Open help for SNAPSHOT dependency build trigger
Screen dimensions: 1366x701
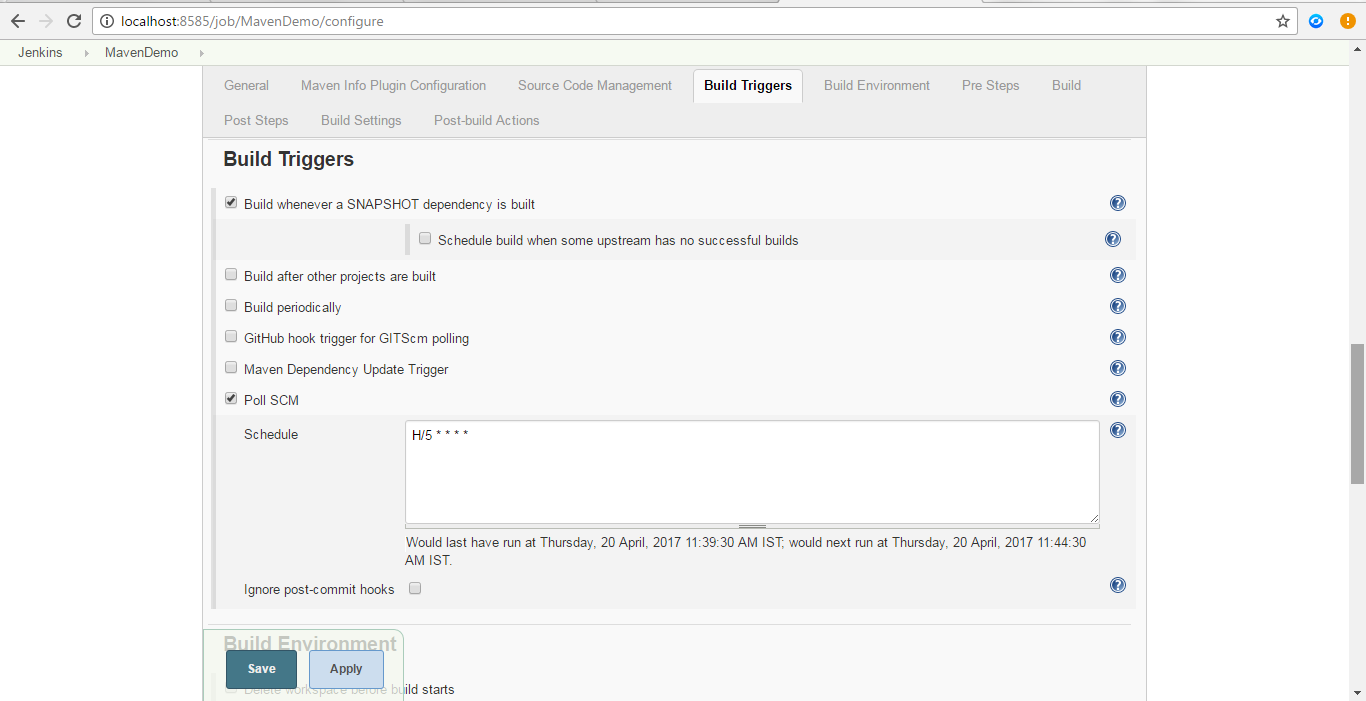click(x=1118, y=203)
